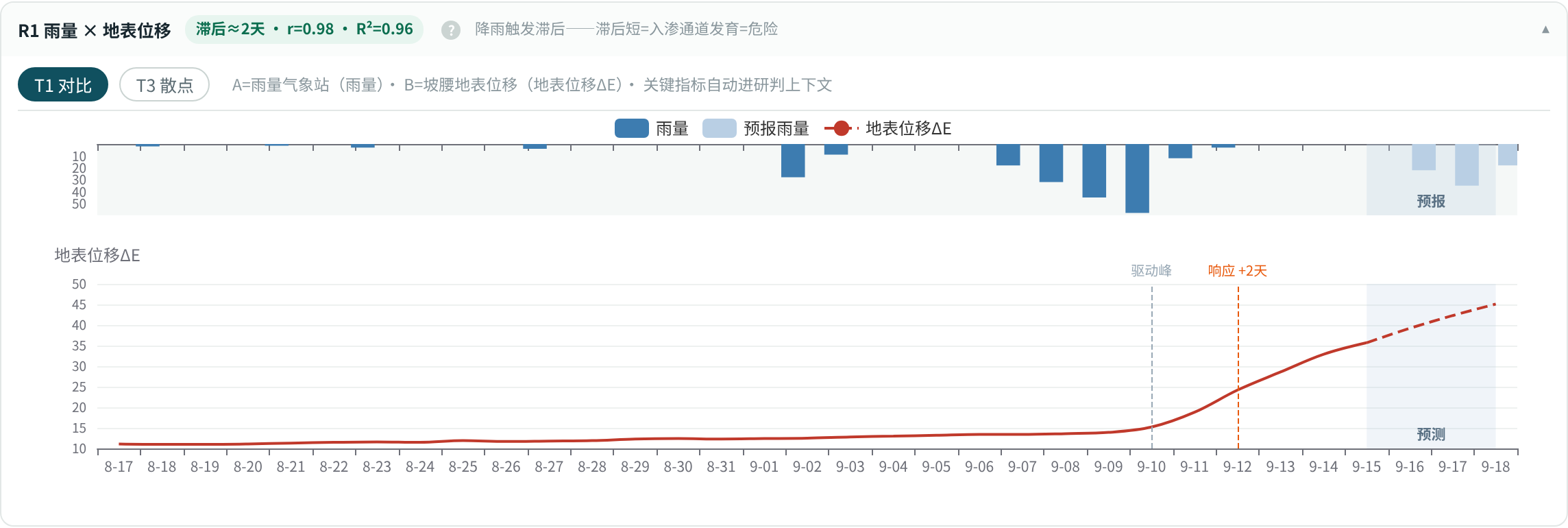
Task: Click the 关键指标自动进研判上下文 note
Action: pos(737,85)
